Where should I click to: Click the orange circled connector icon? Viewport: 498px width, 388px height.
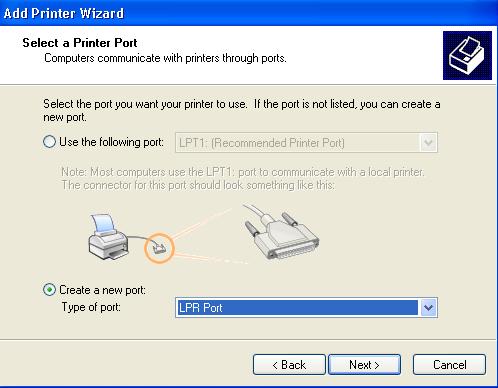pos(159,248)
